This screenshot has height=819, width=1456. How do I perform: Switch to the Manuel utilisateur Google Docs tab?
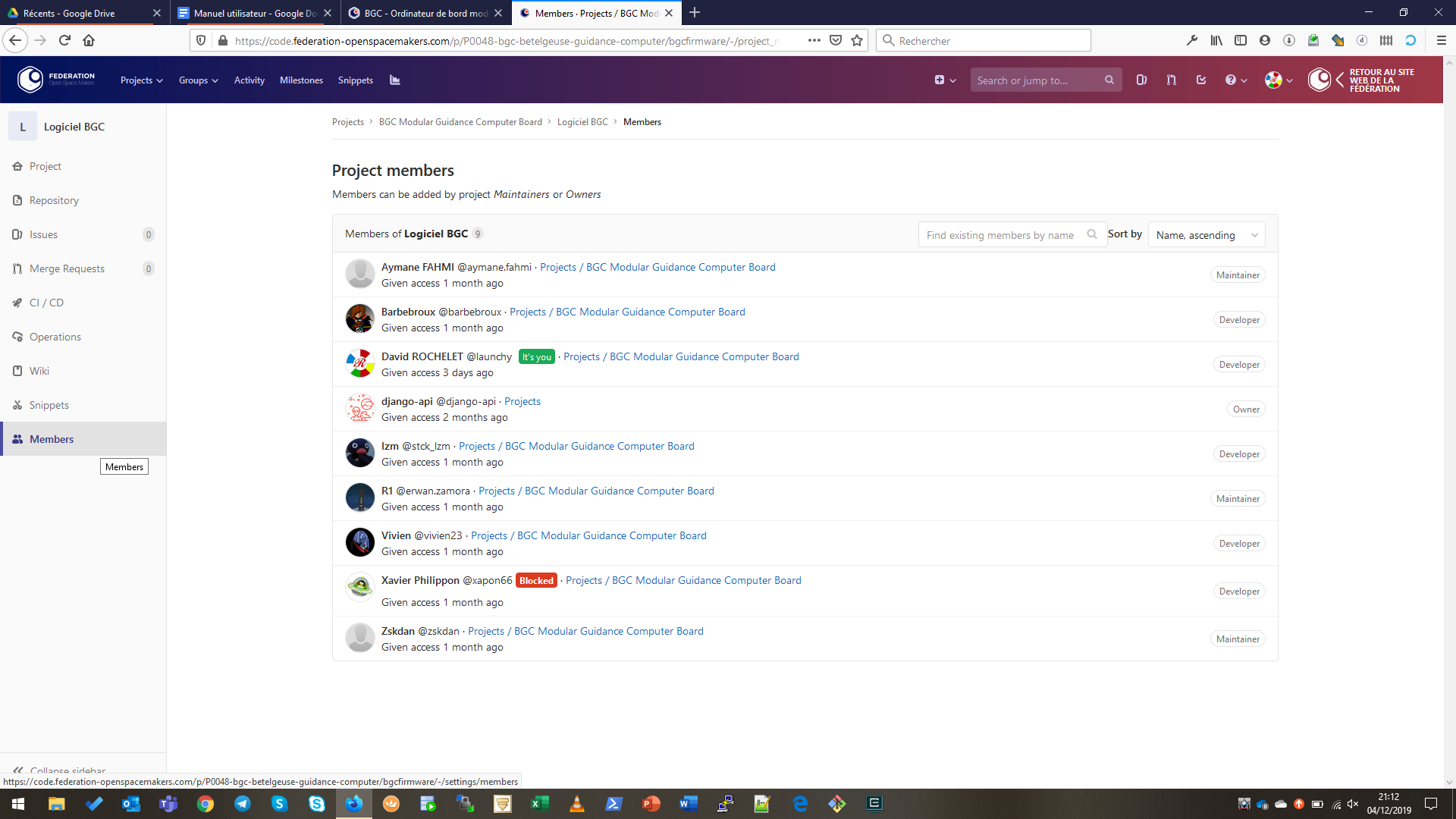(254, 13)
